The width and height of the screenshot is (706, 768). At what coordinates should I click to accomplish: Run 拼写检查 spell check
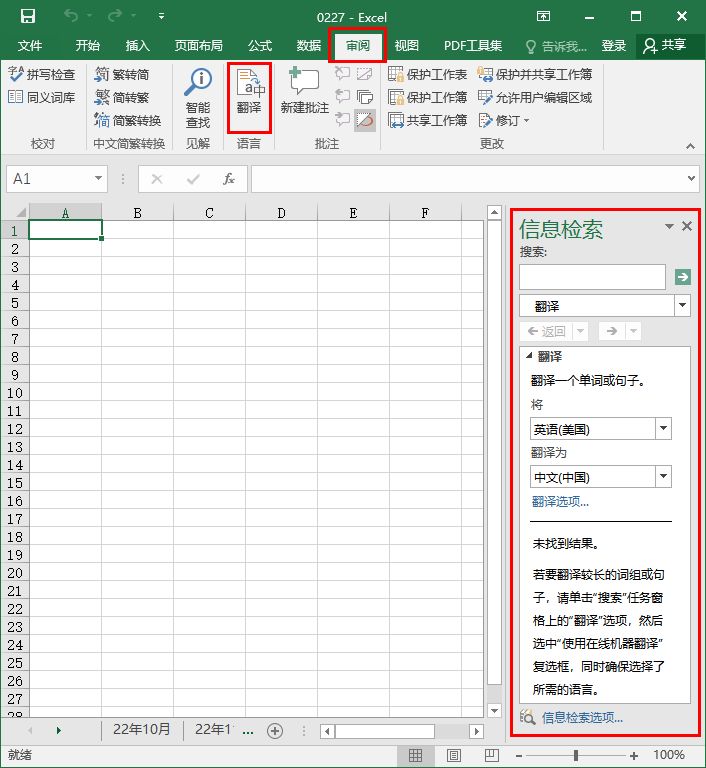[x=42, y=74]
